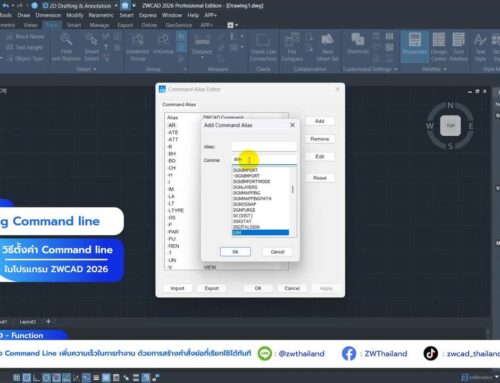Toggle the object snap square icon in the status bar
Viewport: 500px width, 383px height.
[x=56, y=378]
